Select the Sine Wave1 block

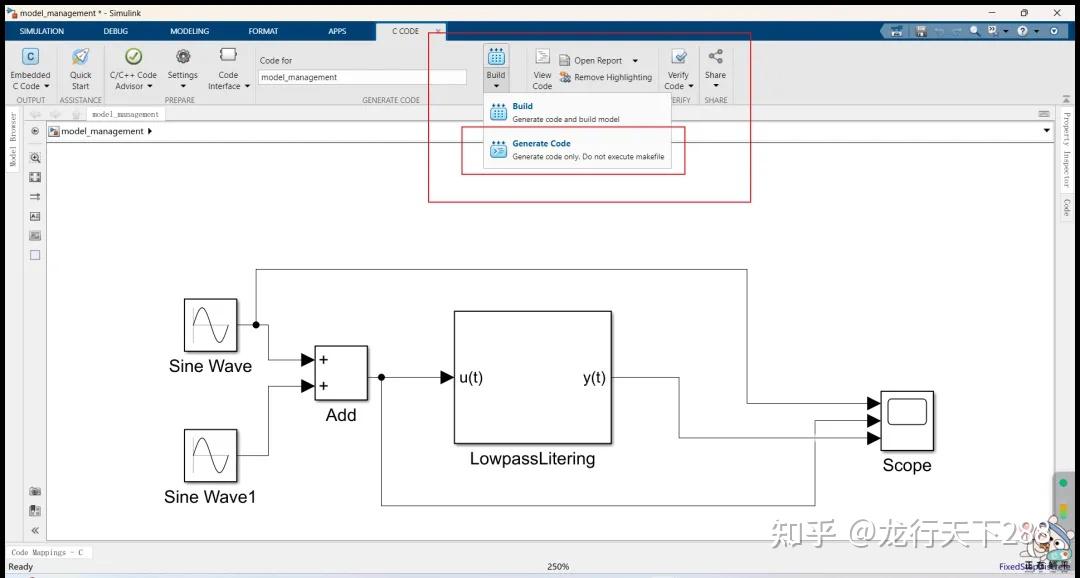[211, 455]
